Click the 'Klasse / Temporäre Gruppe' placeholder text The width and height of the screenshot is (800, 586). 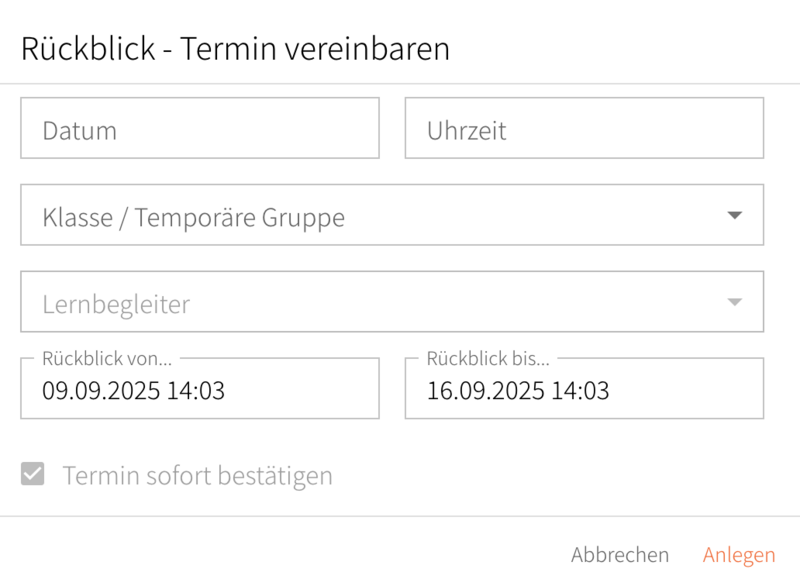pyautogui.click(x=193, y=217)
